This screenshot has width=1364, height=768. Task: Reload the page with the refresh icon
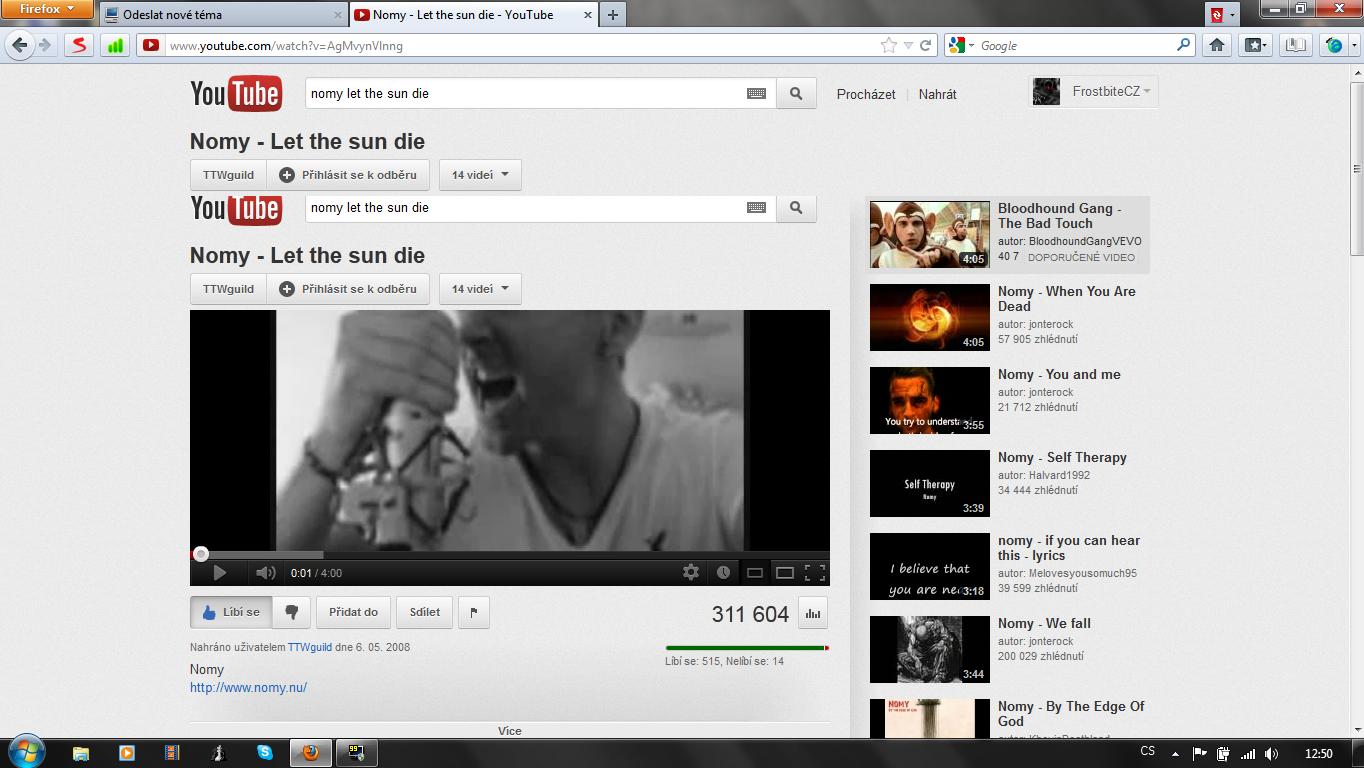[x=926, y=45]
